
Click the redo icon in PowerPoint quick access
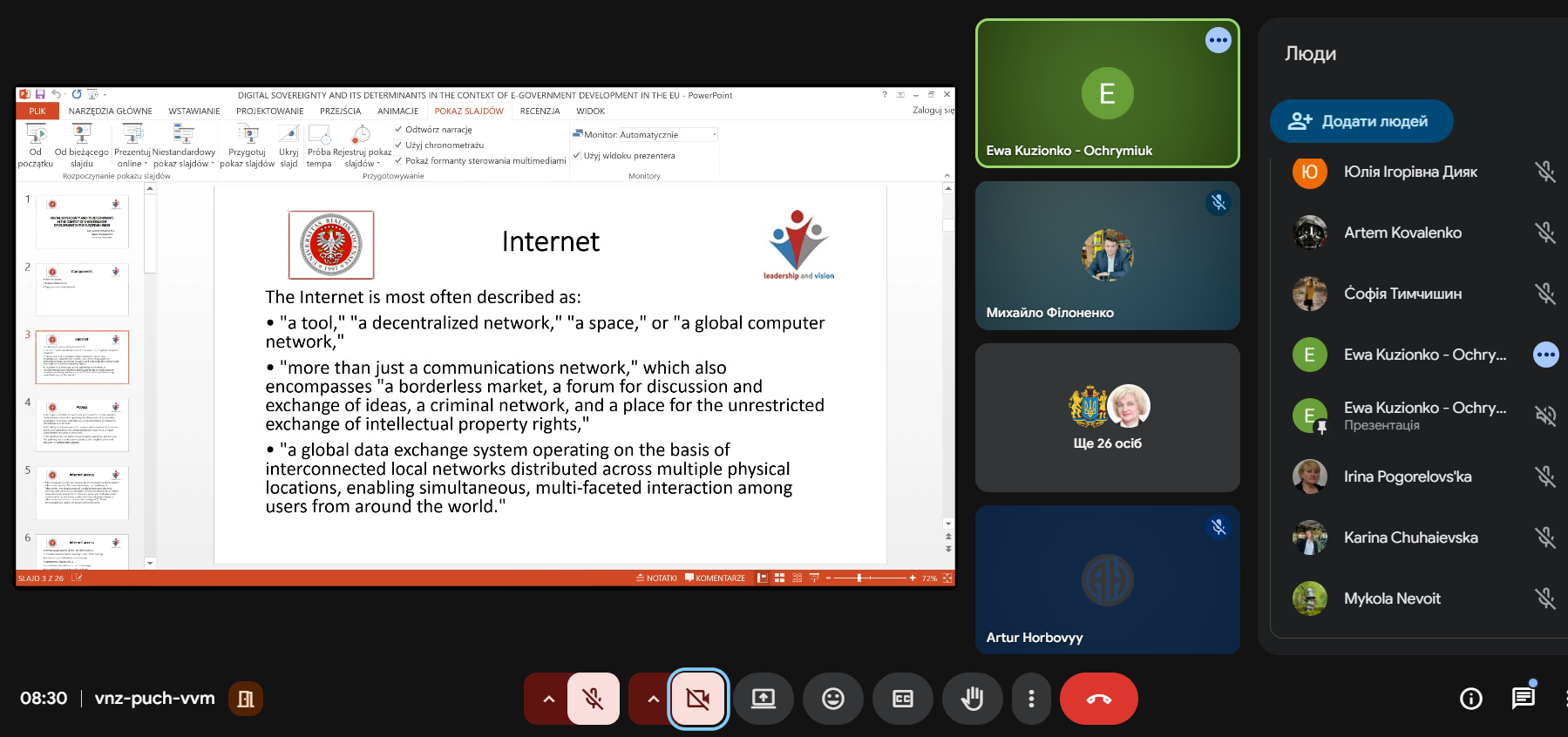click(x=77, y=94)
